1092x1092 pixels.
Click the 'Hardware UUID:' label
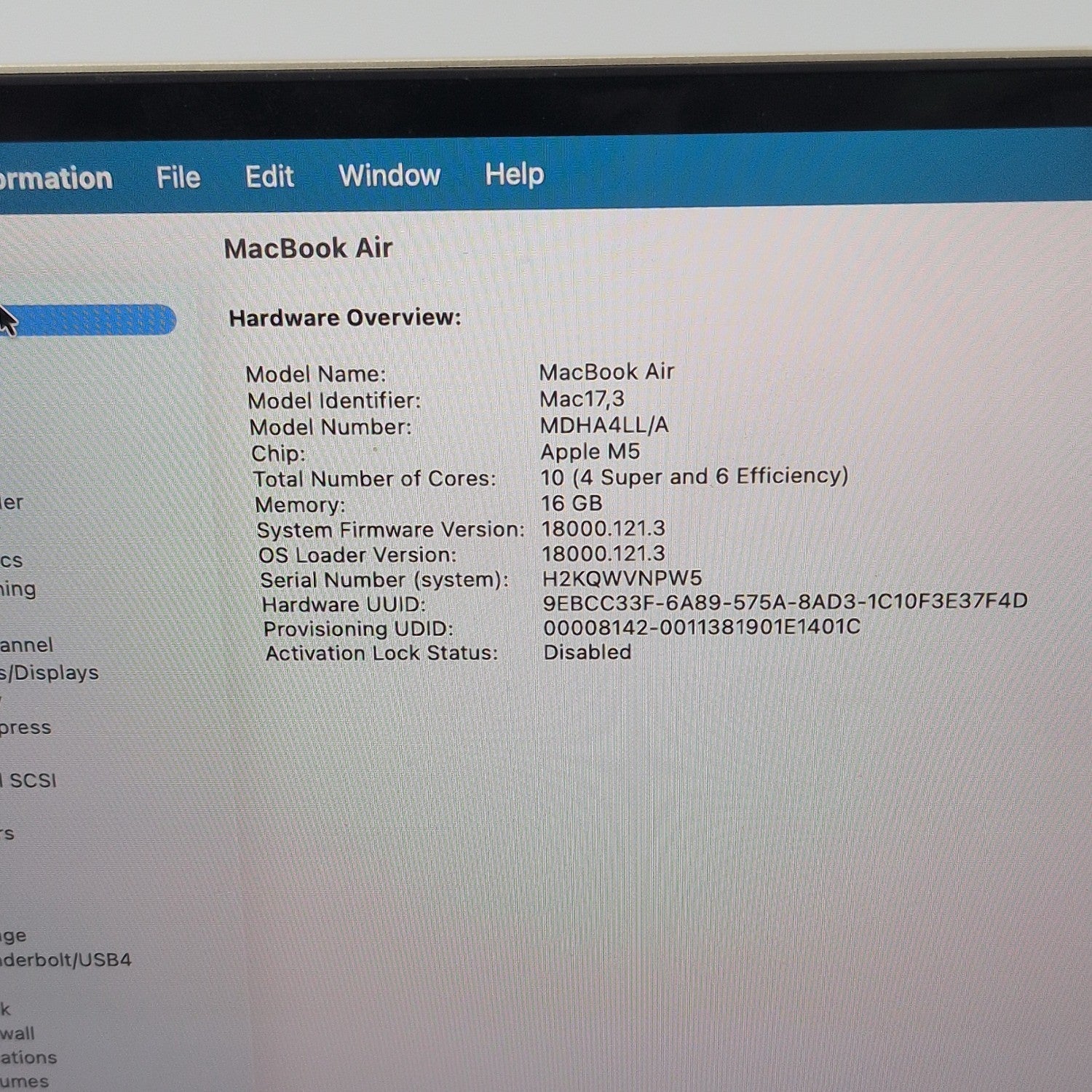tap(344, 605)
